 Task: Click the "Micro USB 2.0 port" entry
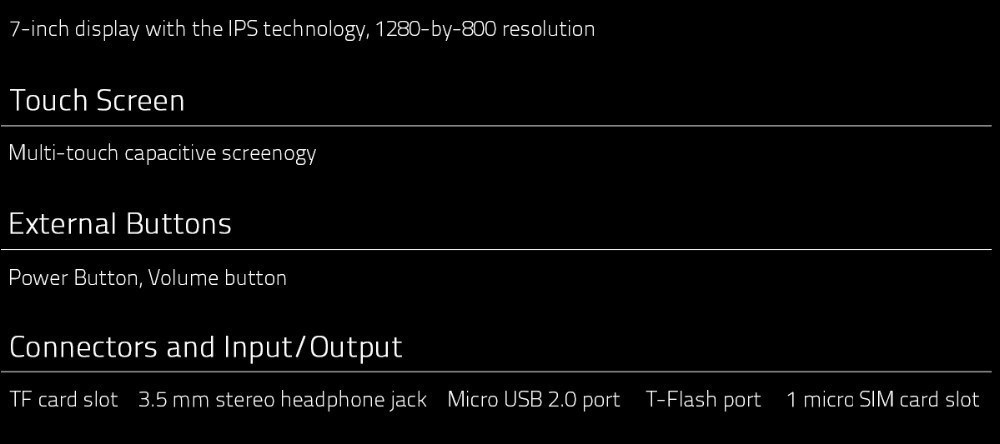[x=533, y=400]
